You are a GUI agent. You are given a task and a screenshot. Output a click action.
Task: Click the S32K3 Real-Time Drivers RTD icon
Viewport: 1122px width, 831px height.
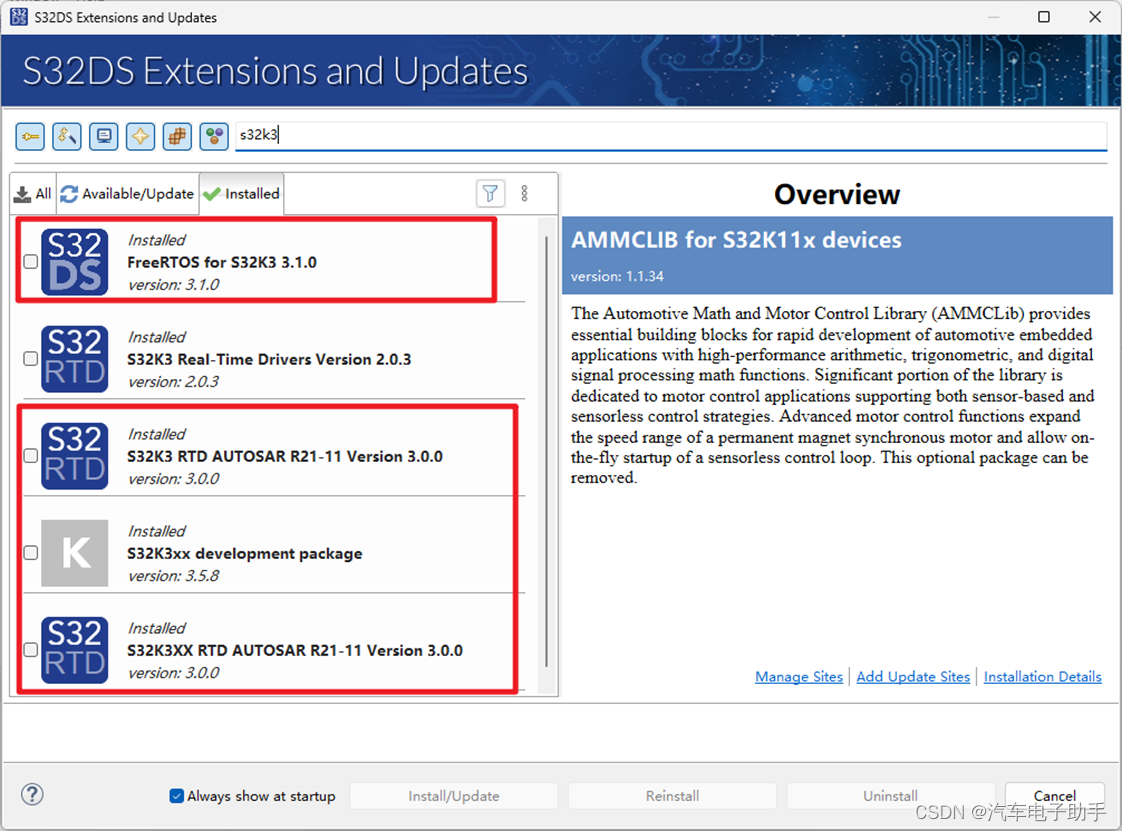[x=74, y=359]
